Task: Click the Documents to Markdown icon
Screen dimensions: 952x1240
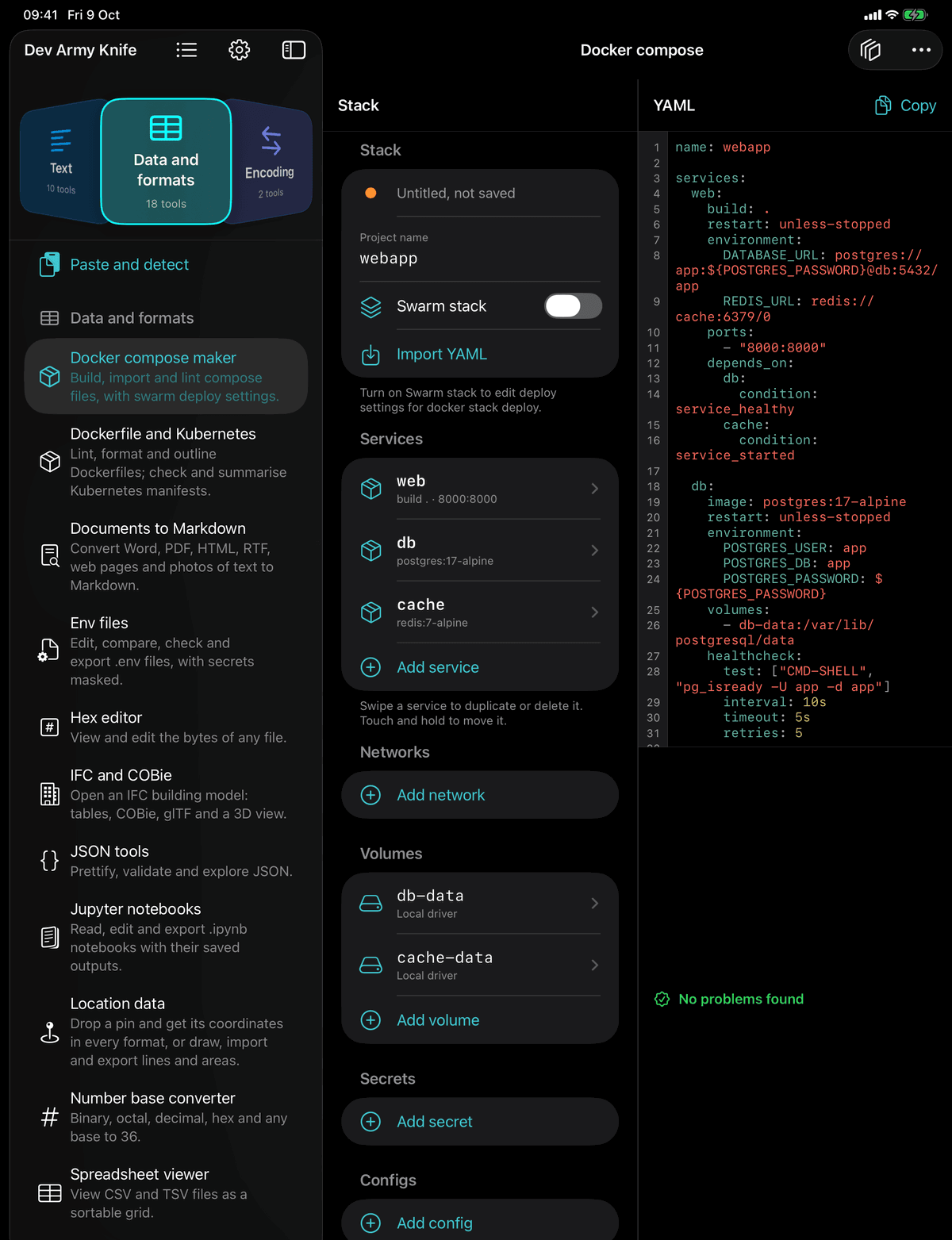Action: (x=49, y=556)
